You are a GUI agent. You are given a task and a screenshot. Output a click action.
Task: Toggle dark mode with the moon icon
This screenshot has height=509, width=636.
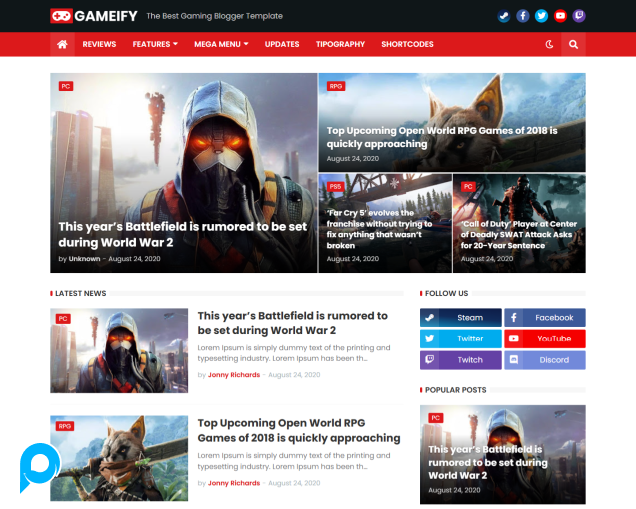(x=549, y=44)
